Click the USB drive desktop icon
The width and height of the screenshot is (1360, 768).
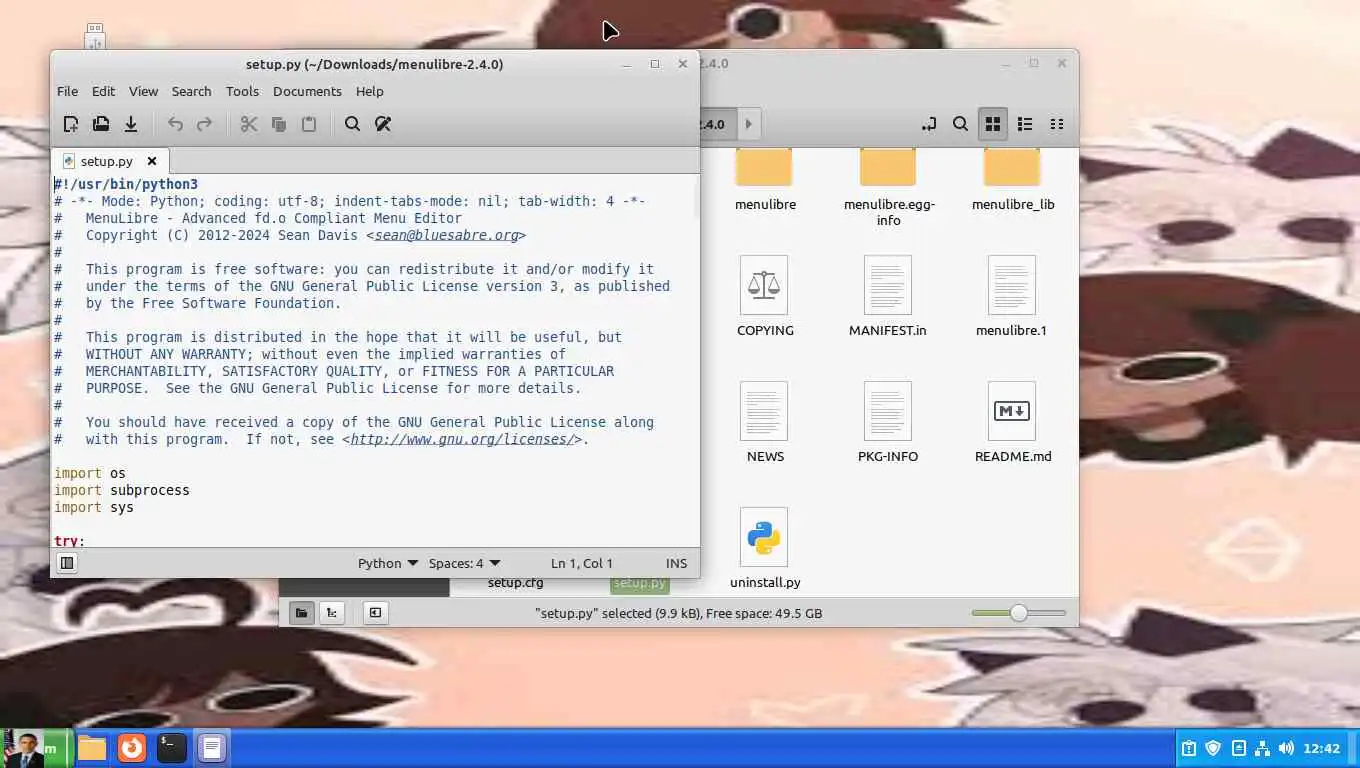pos(95,36)
